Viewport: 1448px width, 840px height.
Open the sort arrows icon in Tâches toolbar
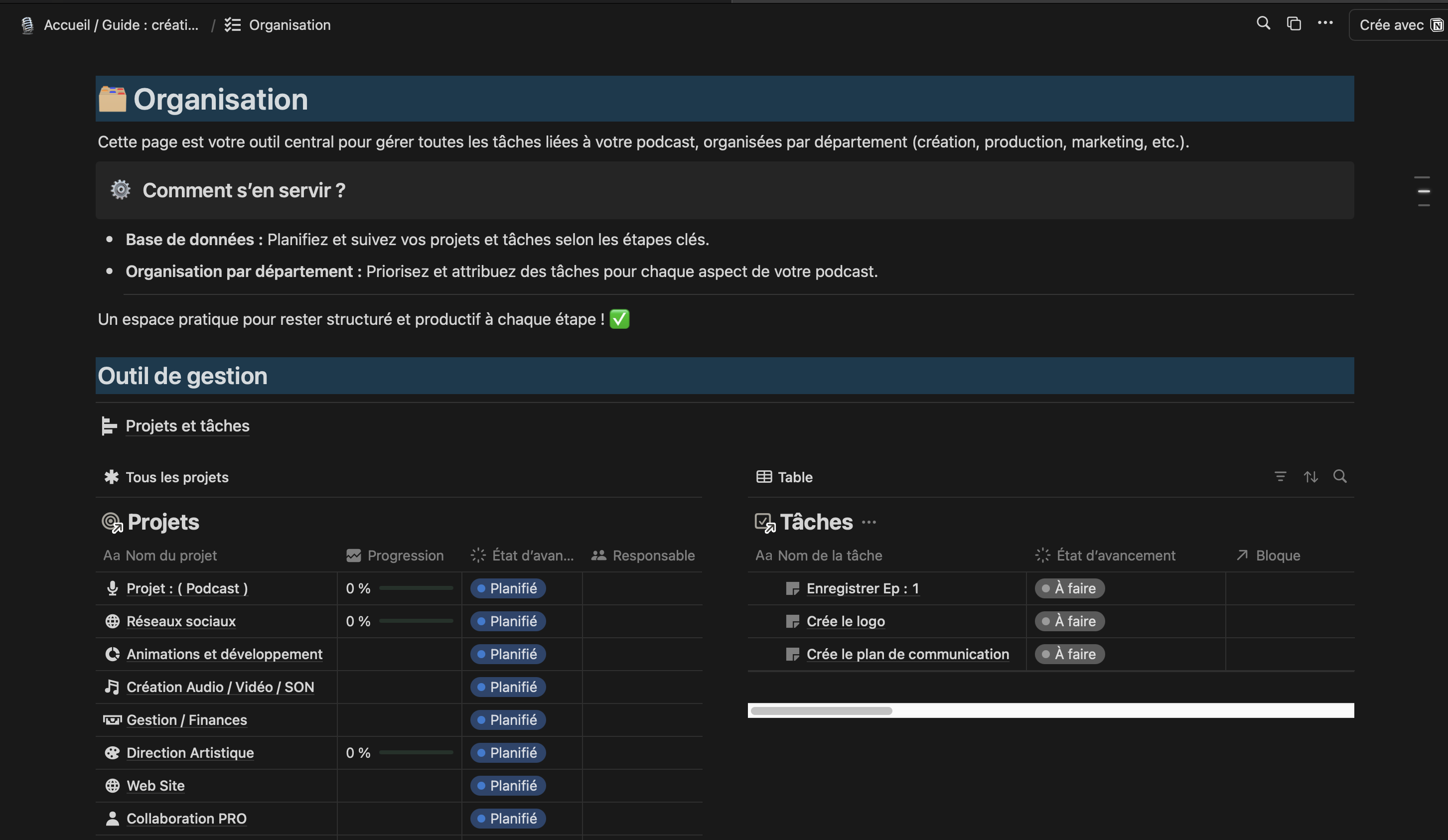click(1310, 476)
